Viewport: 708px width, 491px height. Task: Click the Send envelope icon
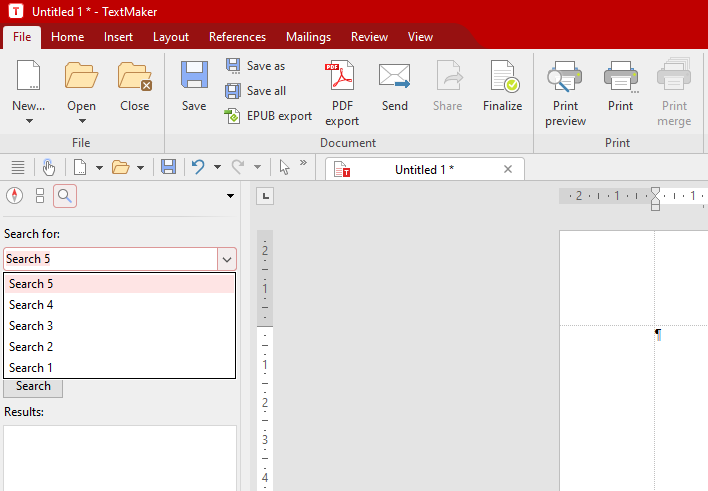(395, 75)
